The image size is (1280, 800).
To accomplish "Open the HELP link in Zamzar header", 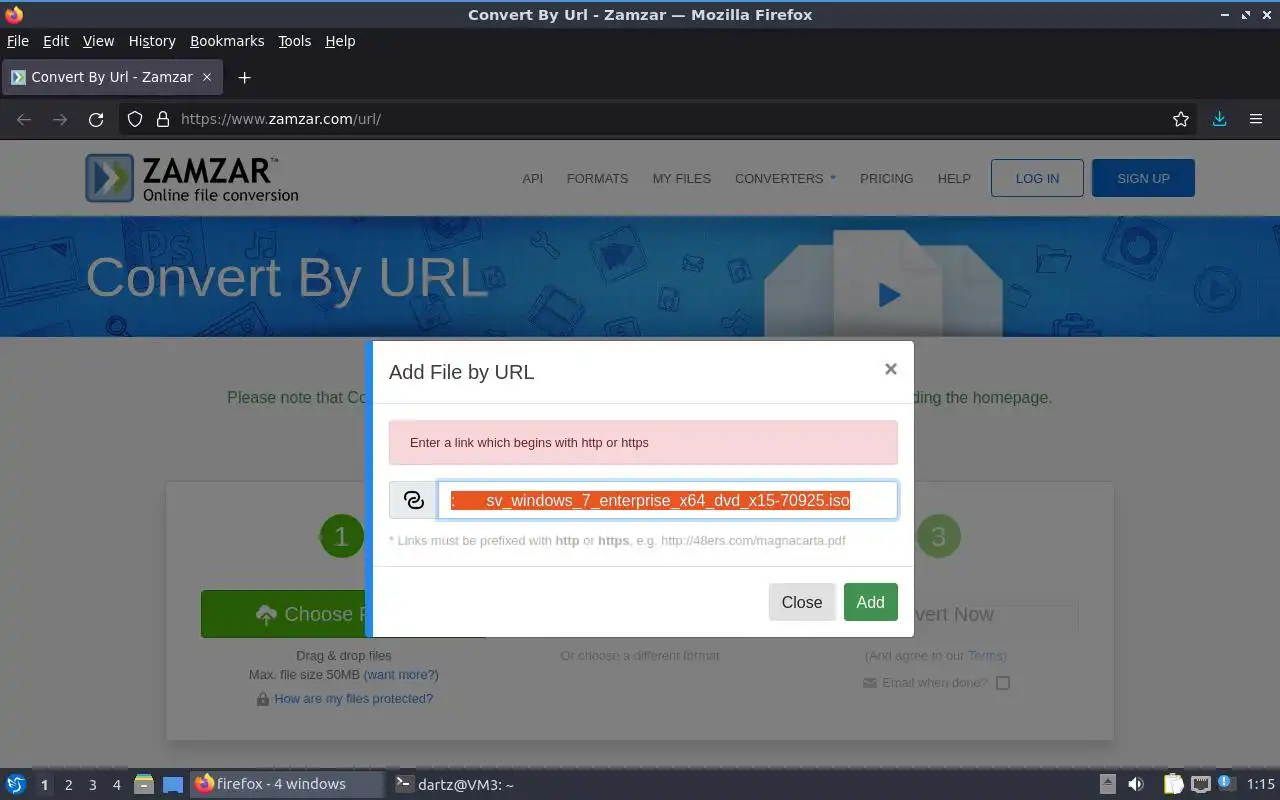I will [x=954, y=178].
